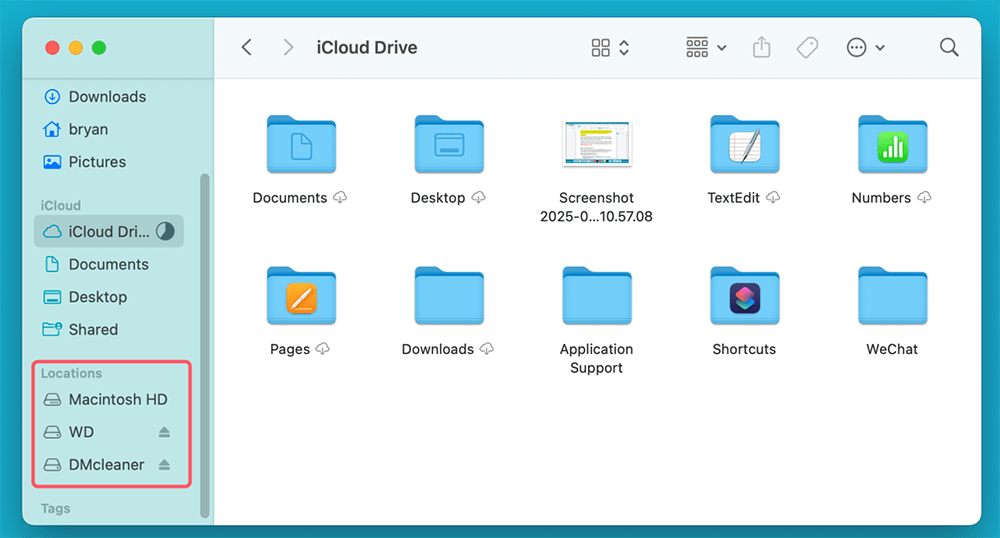Image resolution: width=1000 pixels, height=538 pixels.
Task: Click cloud download icon beside Pages
Action: pyautogui.click(x=323, y=349)
